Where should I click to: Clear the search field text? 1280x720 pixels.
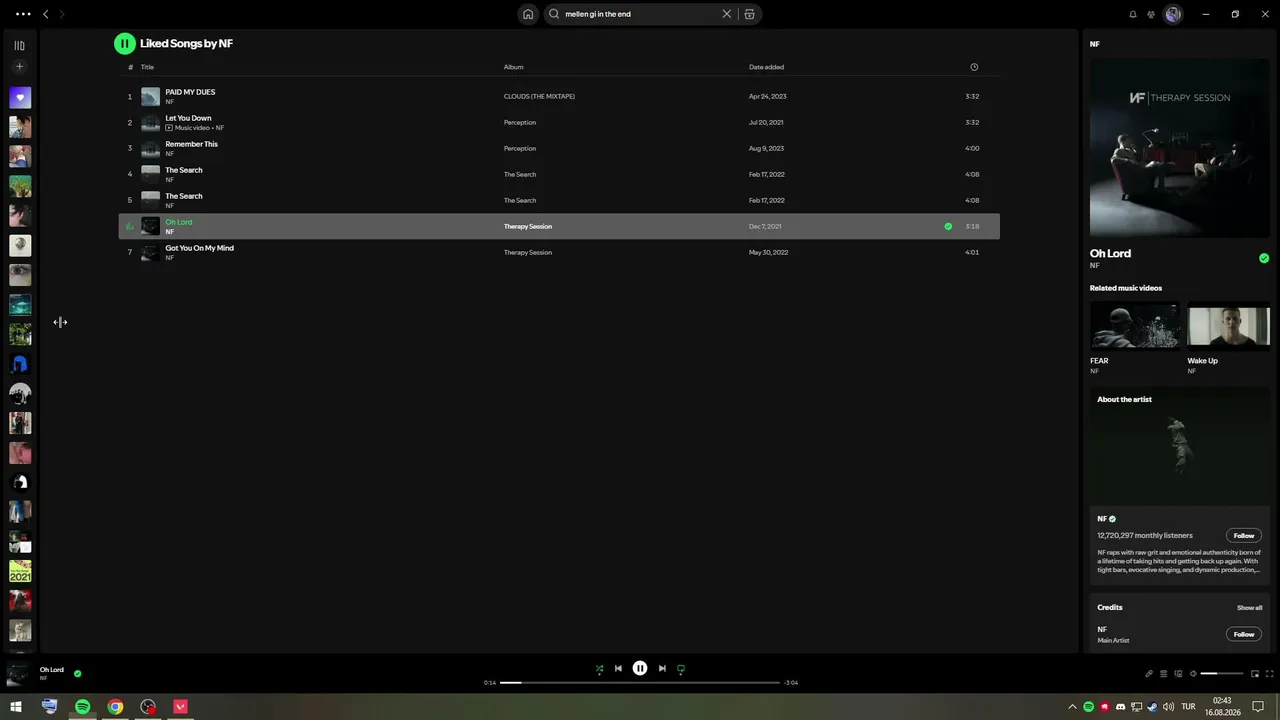click(727, 14)
